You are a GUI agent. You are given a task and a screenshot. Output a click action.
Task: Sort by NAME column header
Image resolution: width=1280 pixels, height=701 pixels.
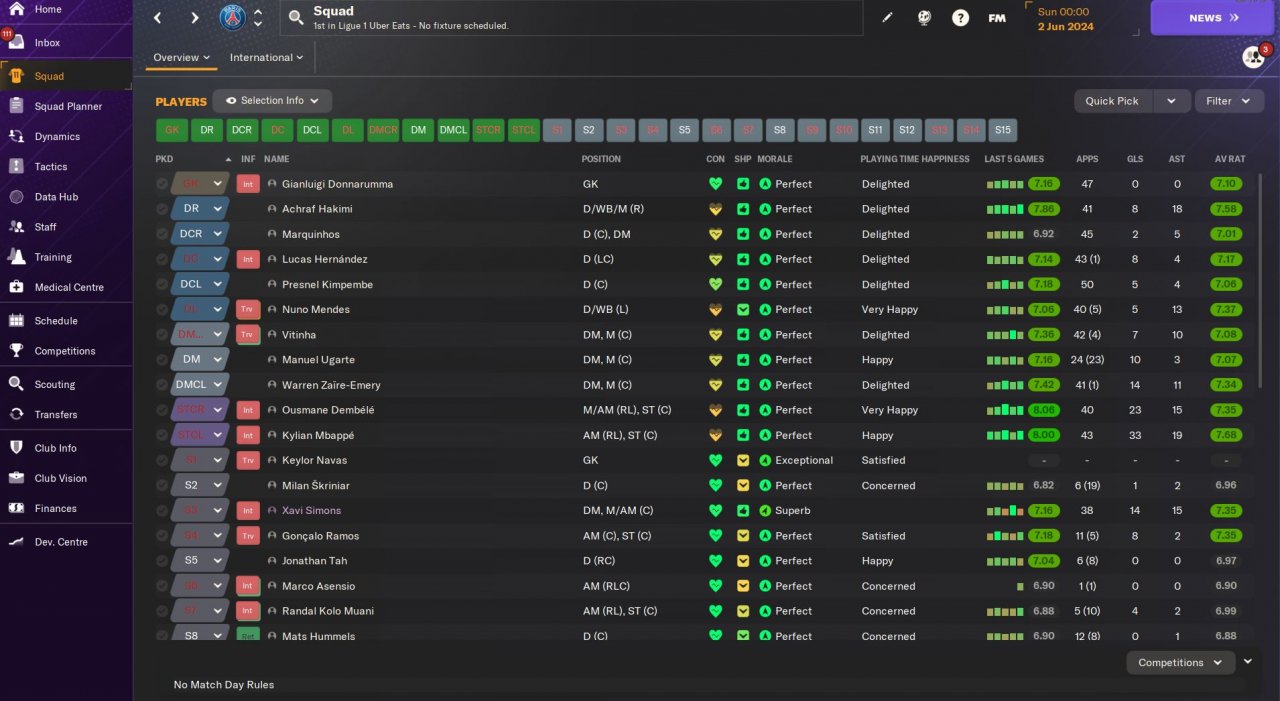tap(277, 159)
